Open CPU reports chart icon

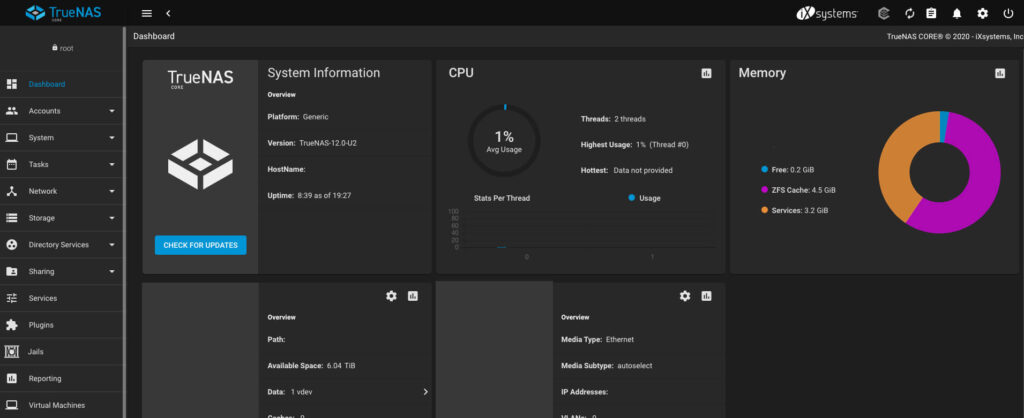coord(706,73)
